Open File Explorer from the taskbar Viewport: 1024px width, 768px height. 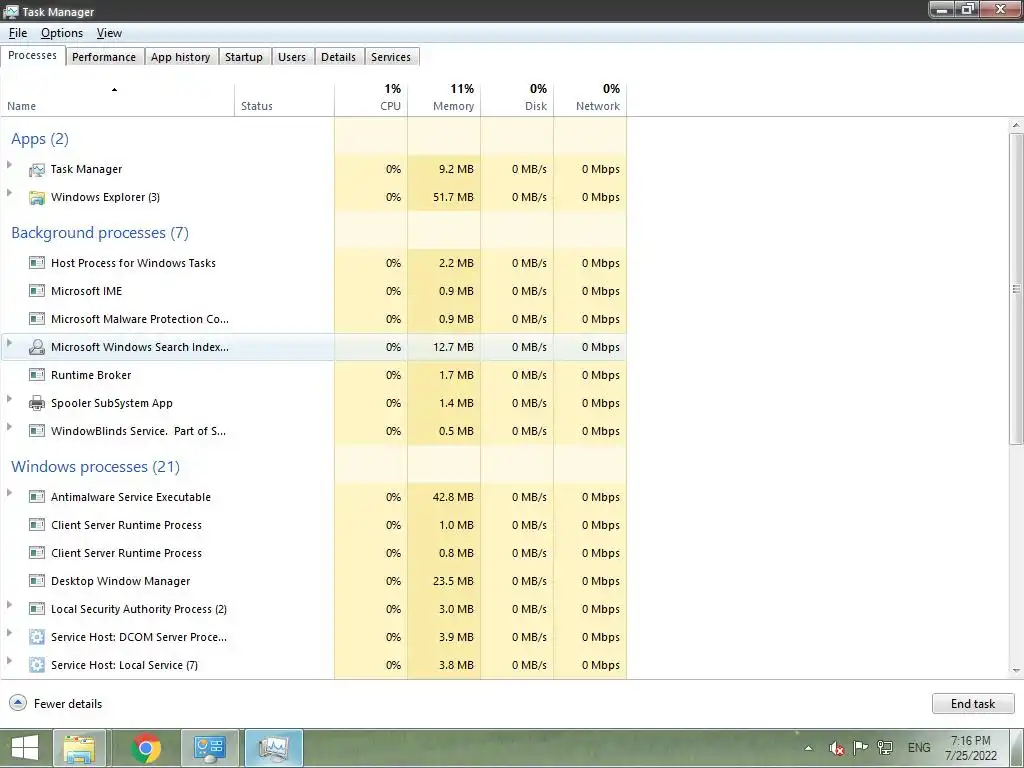(x=79, y=748)
